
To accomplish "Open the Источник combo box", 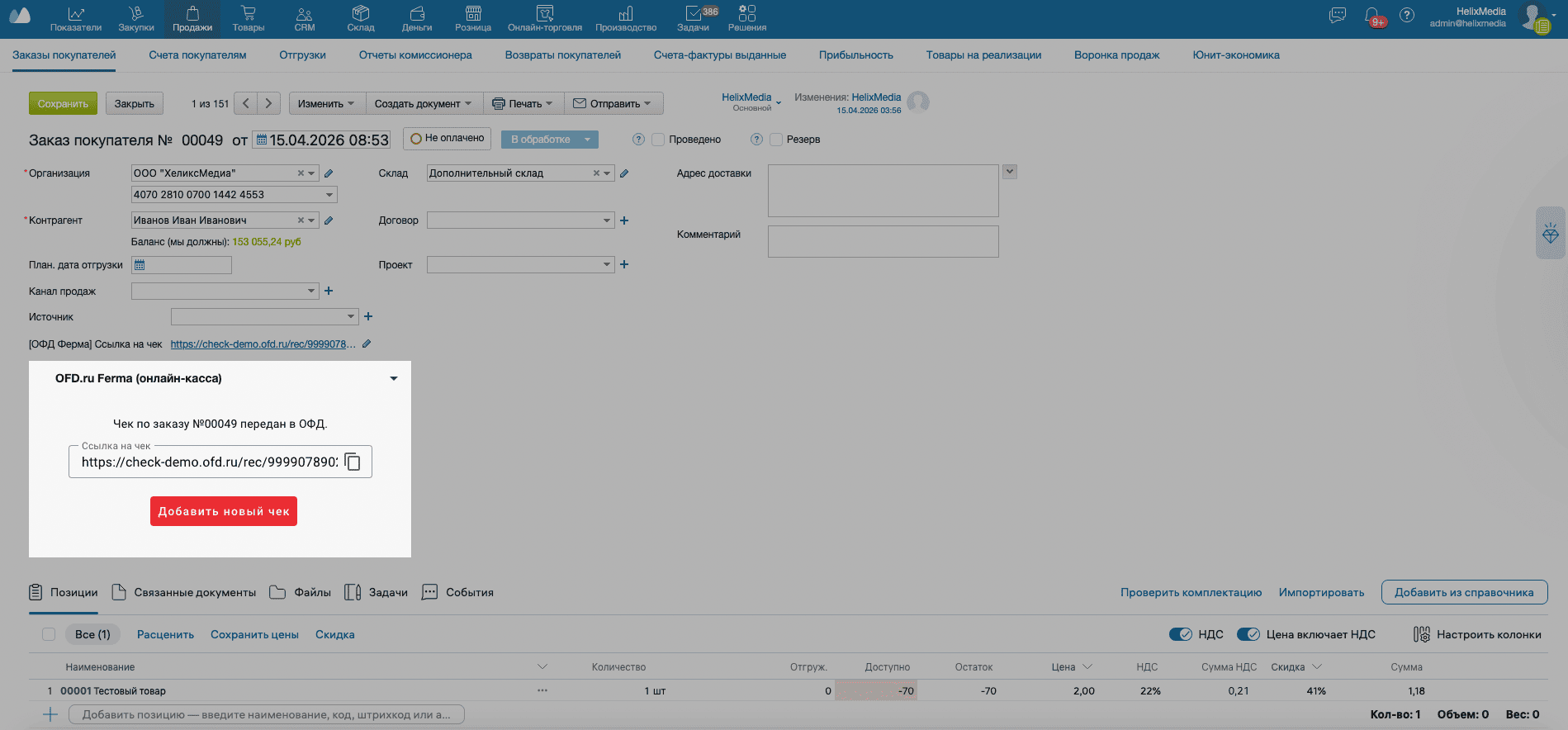I will pos(264,316).
